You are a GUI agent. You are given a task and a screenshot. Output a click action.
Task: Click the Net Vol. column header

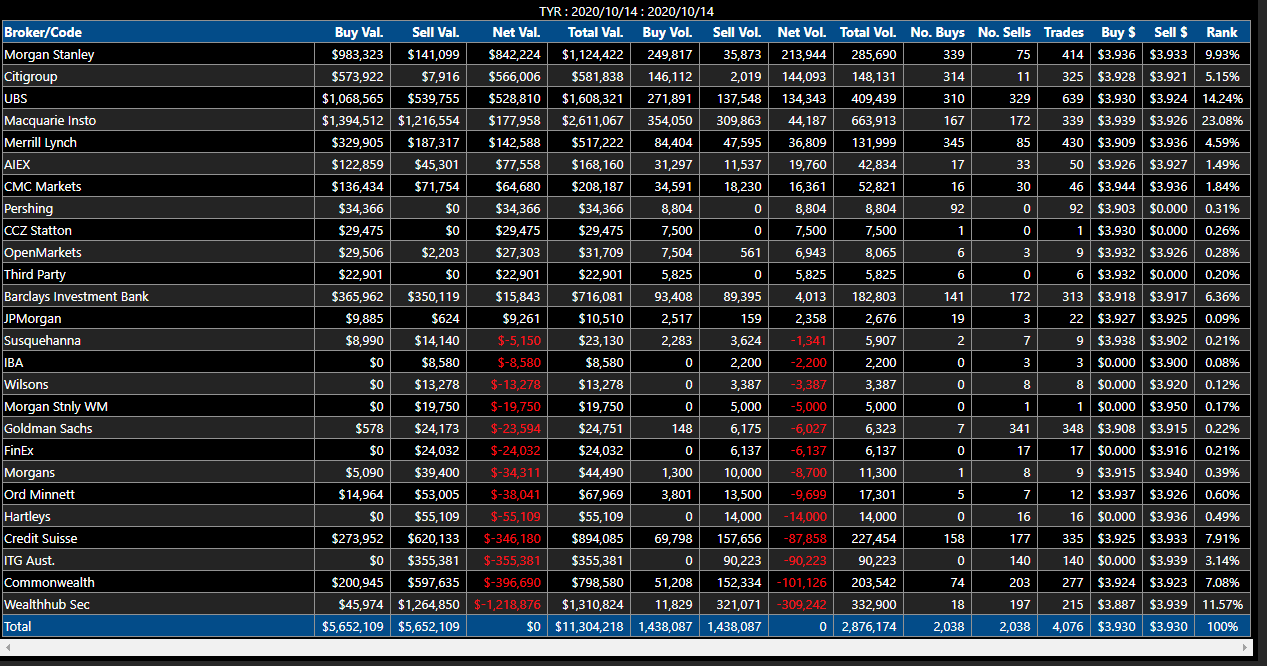800,32
